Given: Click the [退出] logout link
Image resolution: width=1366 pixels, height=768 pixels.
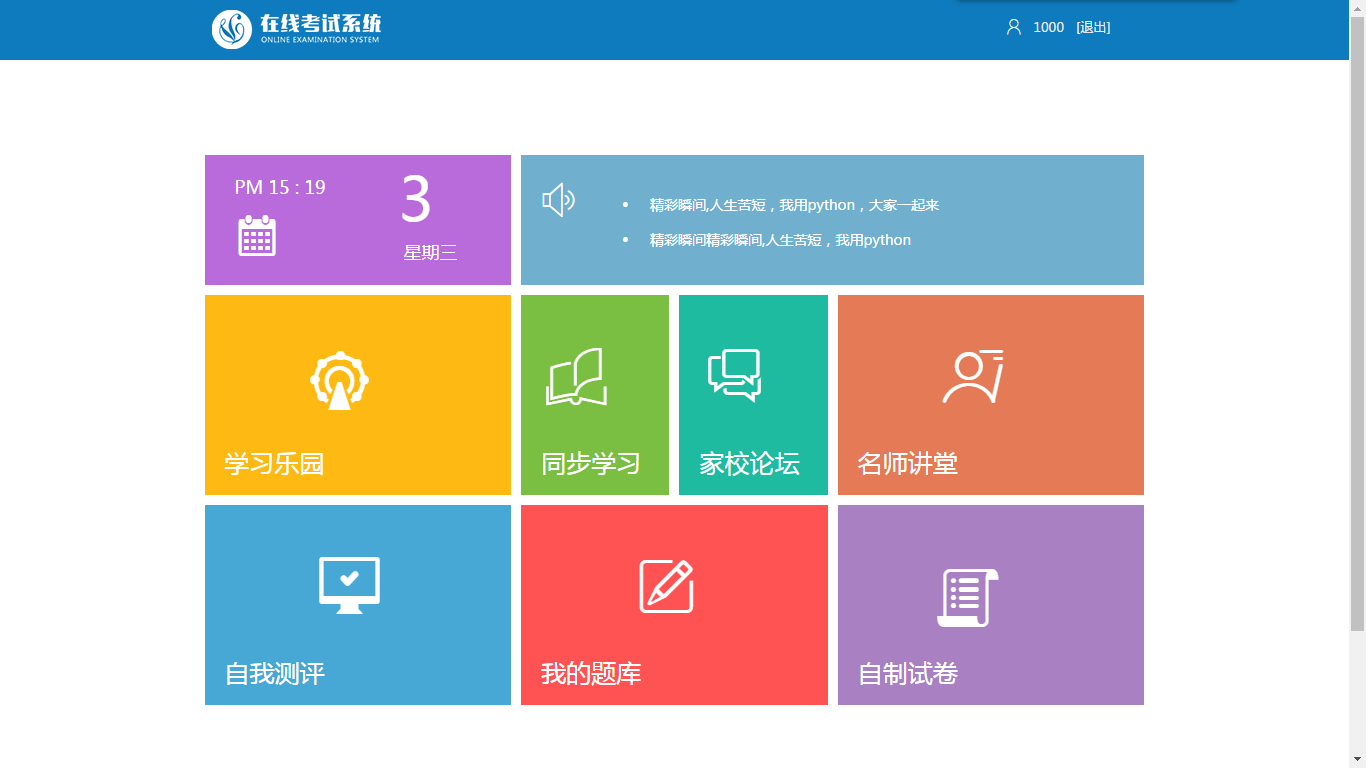Looking at the screenshot, I should (x=1093, y=27).
